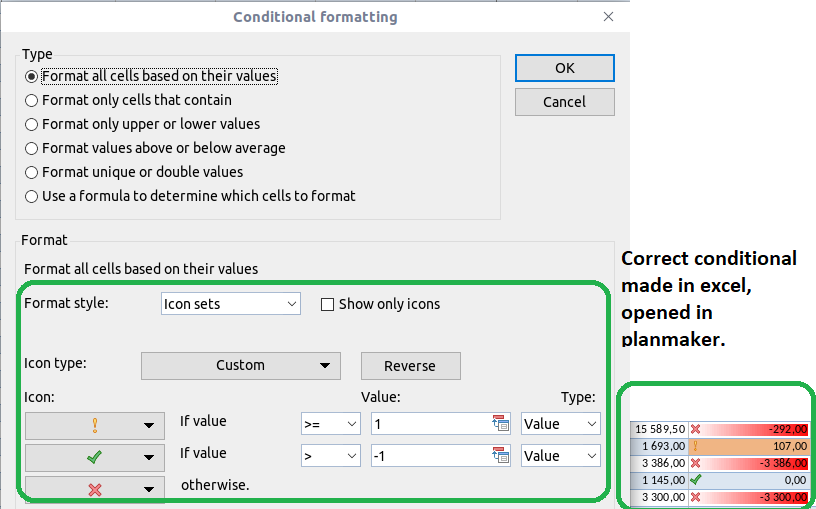This screenshot has height=509, width=816.
Task: Open the green checkmark icon dropdown
Action: click(x=94, y=457)
